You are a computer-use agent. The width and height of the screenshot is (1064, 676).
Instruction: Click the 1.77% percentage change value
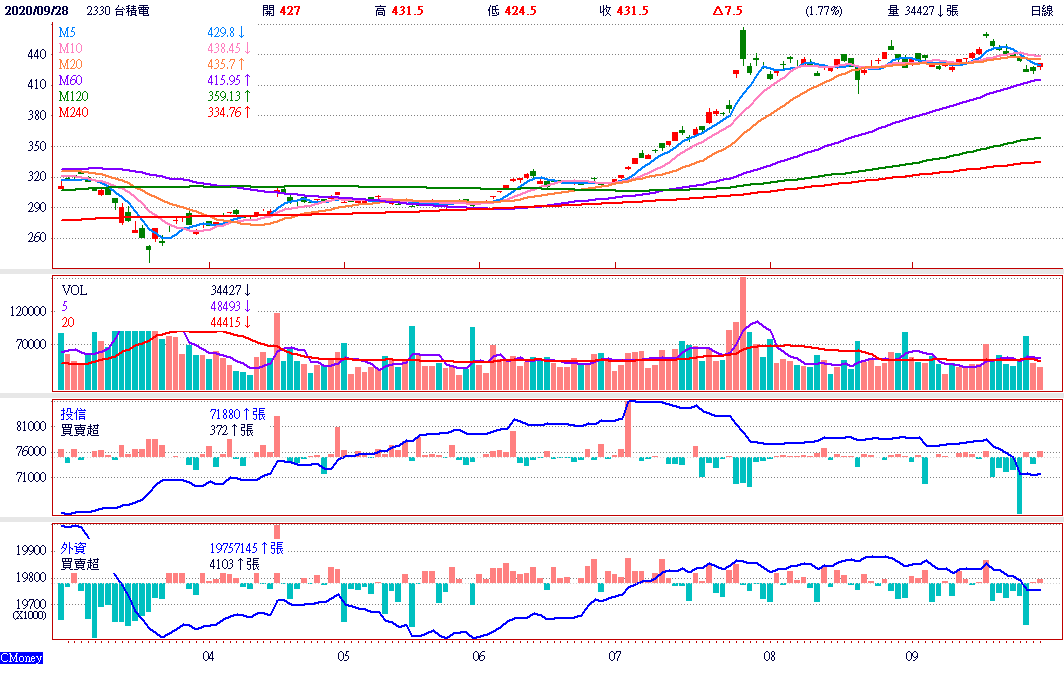pyautogui.click(x=823, y=10)
